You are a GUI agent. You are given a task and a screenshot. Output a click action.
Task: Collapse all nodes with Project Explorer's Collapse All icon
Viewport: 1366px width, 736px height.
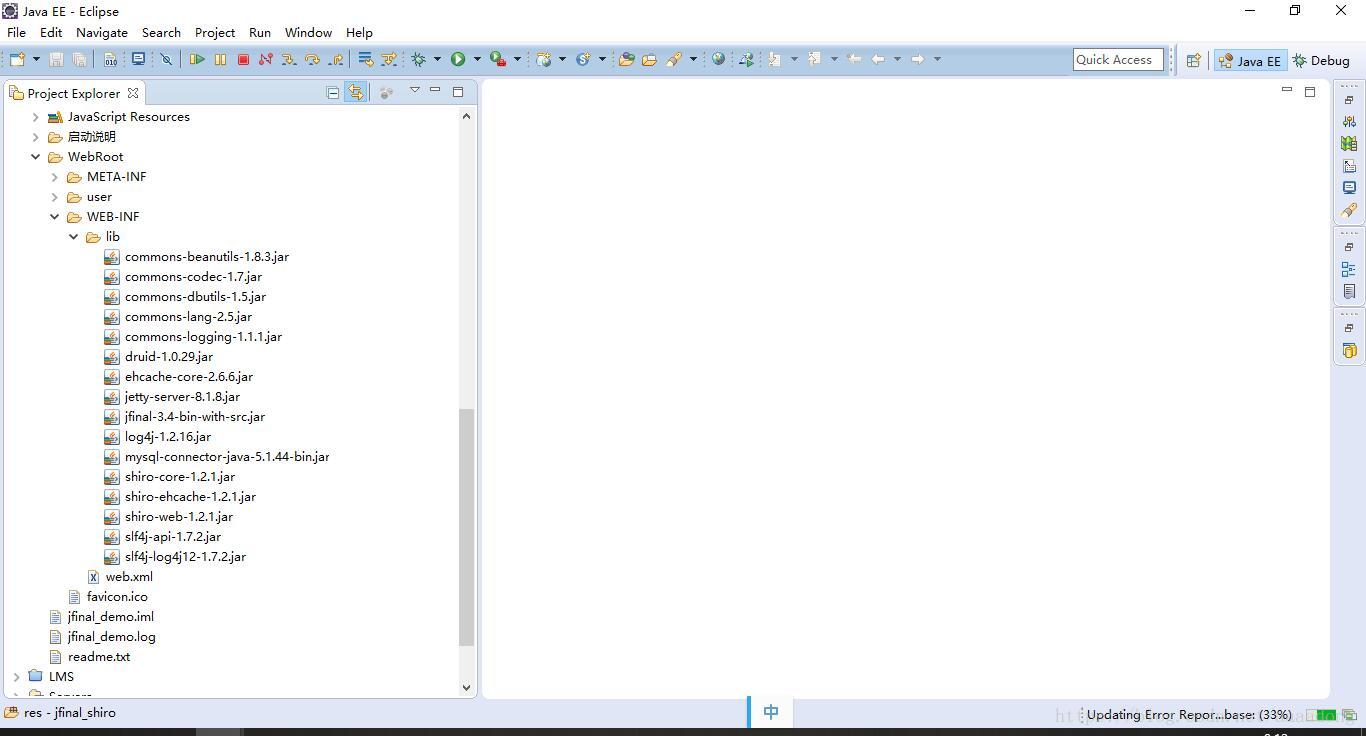(x=332, y=91)
